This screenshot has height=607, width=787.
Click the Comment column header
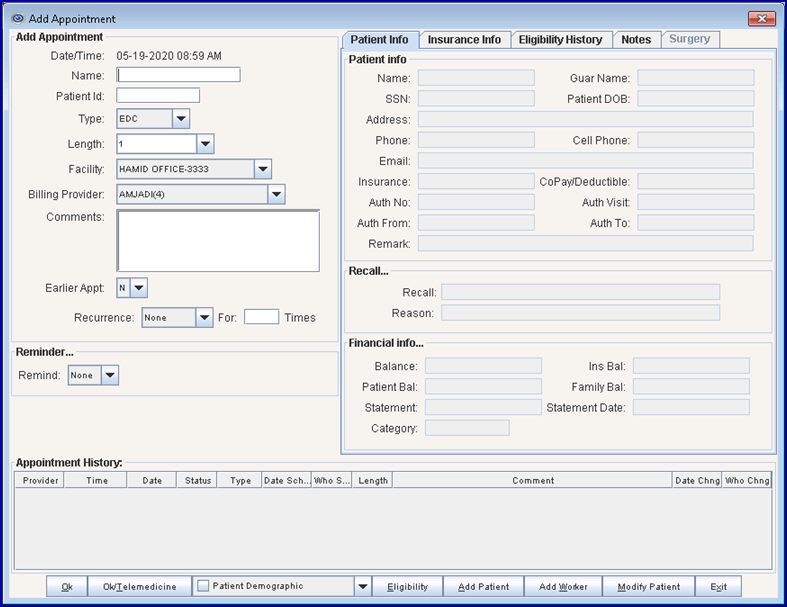[533, 480]
